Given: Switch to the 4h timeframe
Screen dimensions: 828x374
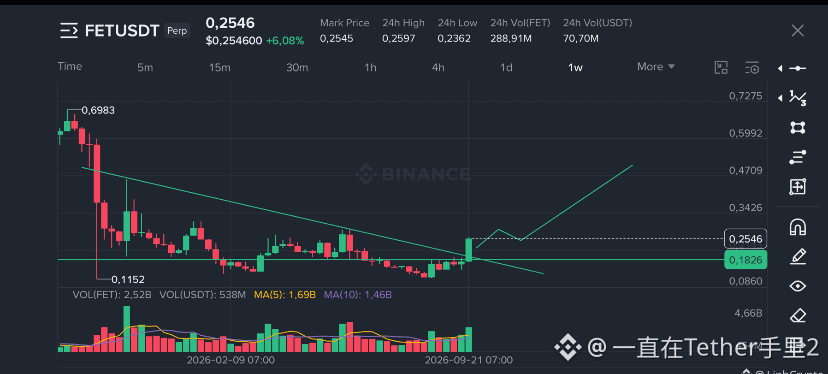Looking at the screenshot, I should (438, 68).
